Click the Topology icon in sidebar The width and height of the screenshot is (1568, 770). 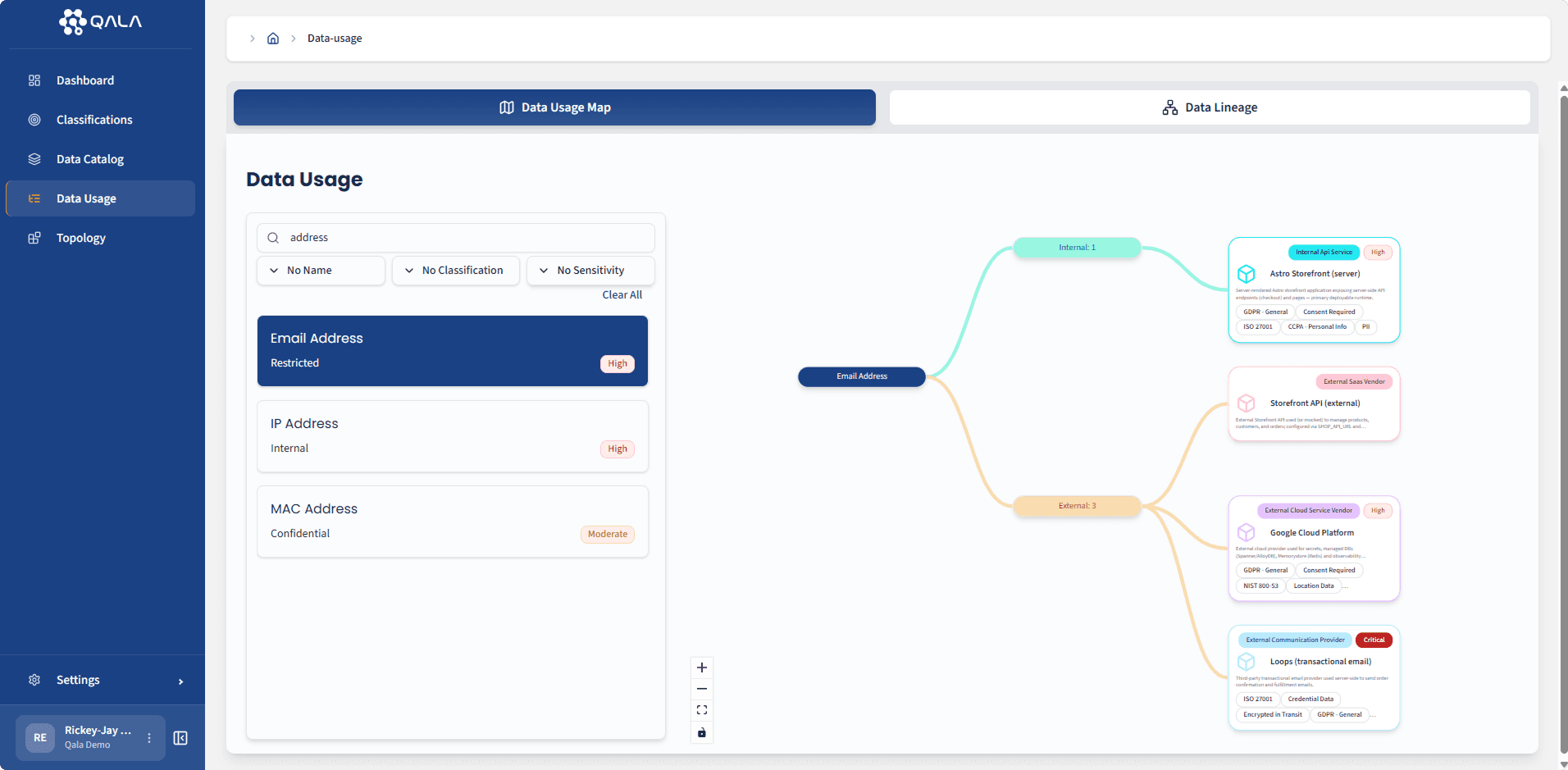tap(34, 238)
